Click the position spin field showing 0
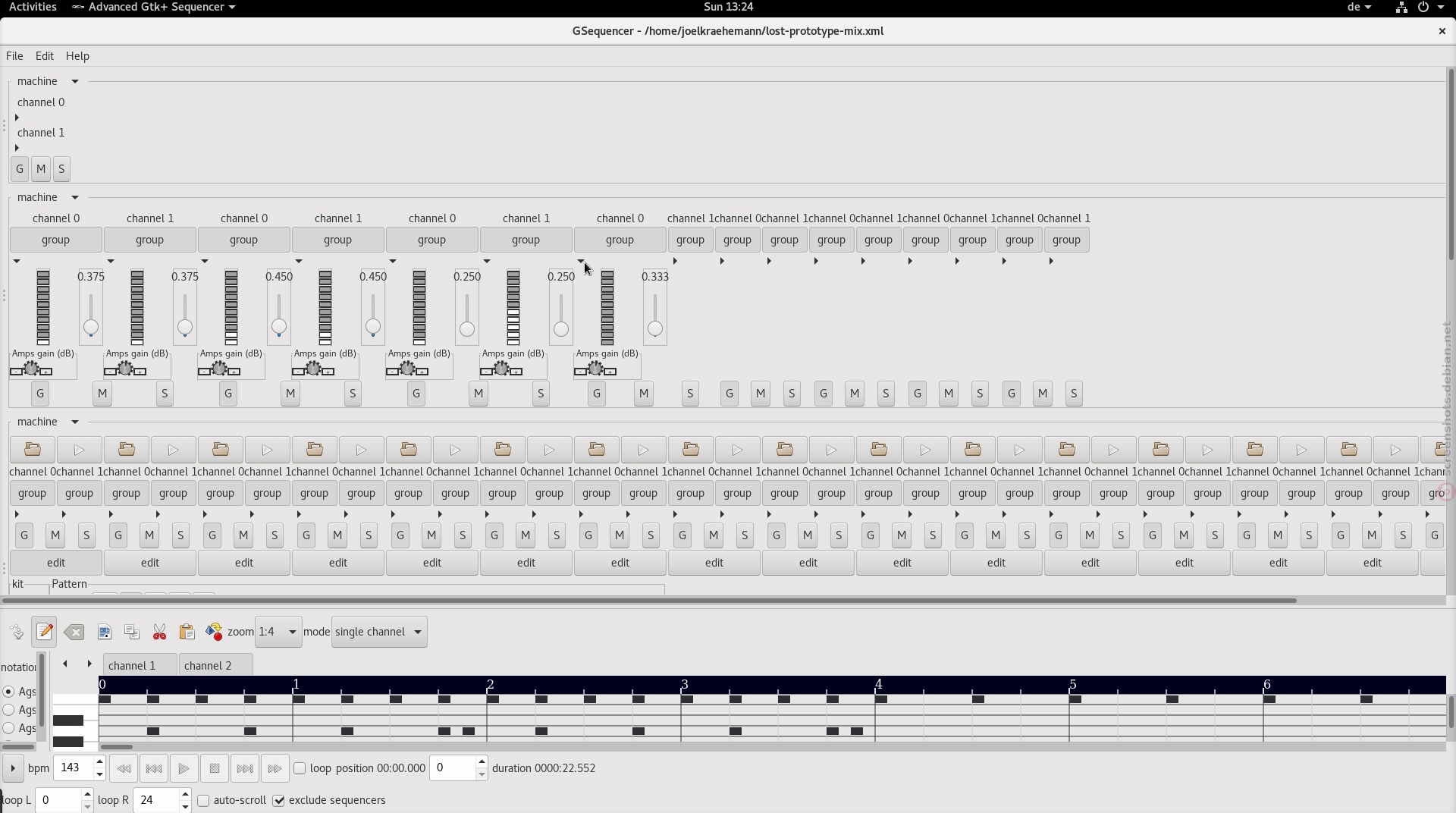 point(453,768)
